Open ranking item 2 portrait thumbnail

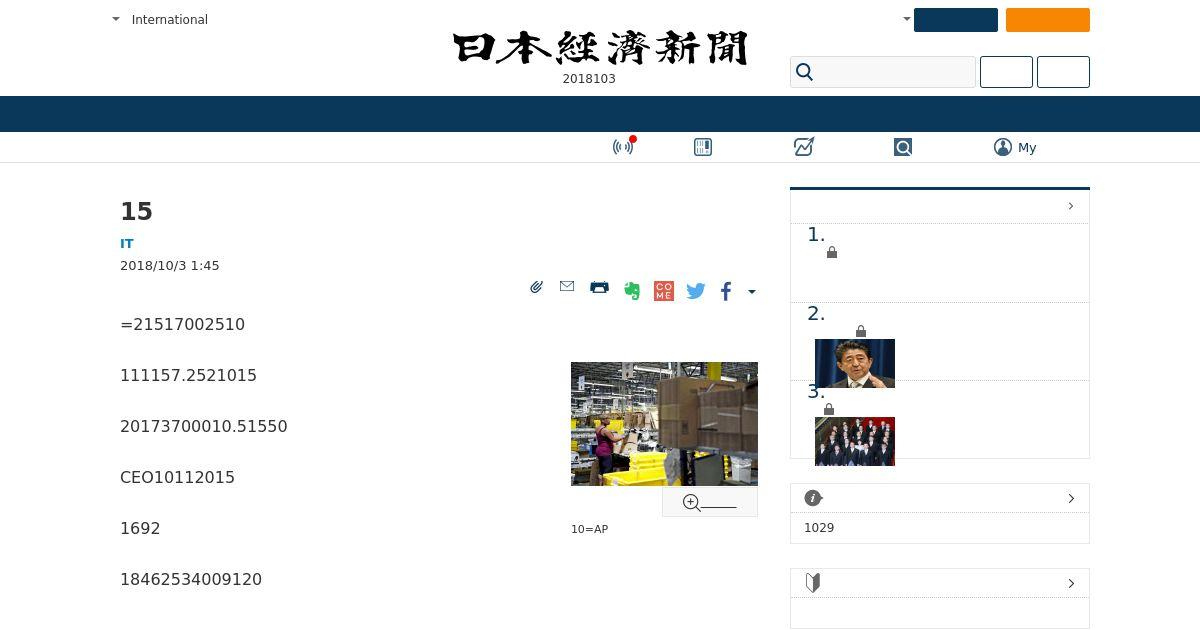(x=855, y=363)
